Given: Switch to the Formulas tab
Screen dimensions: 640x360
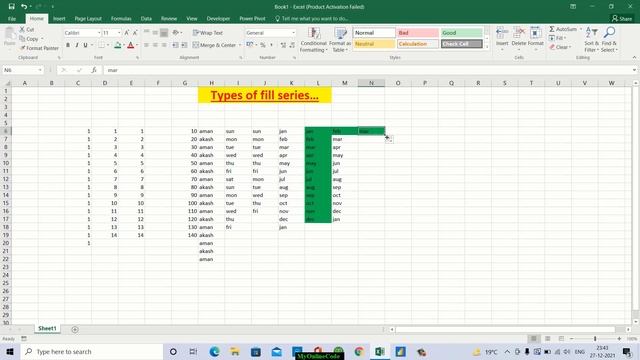Looking at the screenshot, I should (121, 18).
